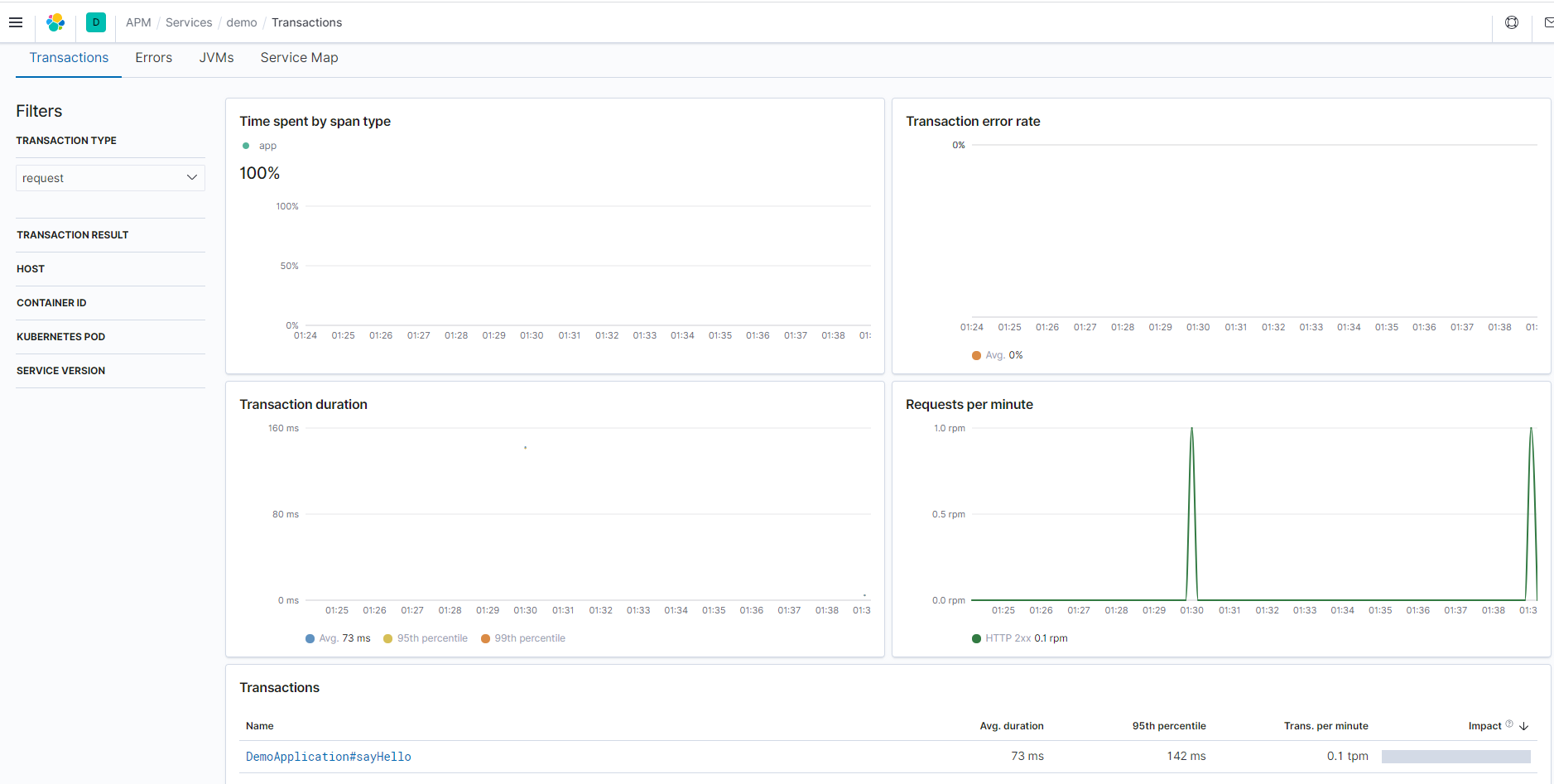
Task: Toggle the Avg. 73 ms duration series
Action: point(338,638)
